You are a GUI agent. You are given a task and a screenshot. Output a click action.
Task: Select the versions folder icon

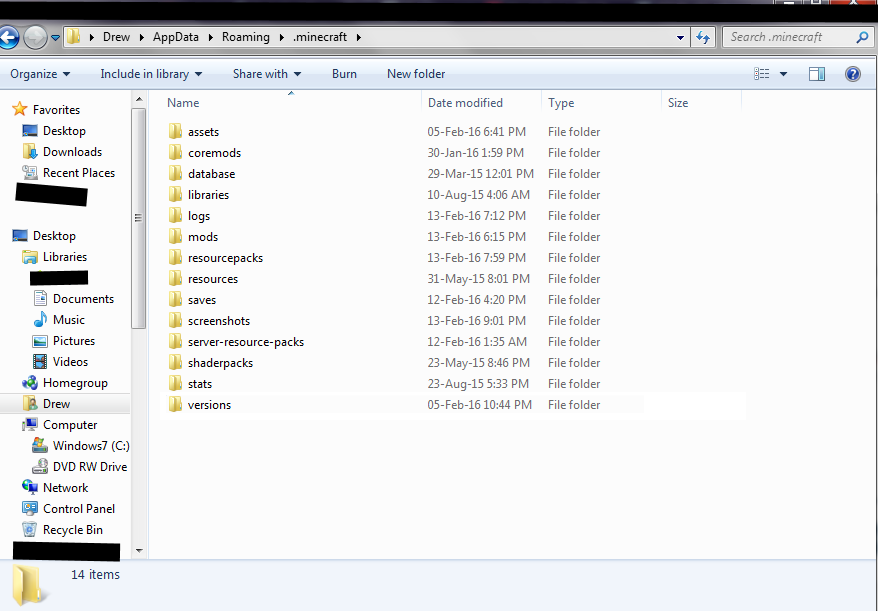pos(175,404)
